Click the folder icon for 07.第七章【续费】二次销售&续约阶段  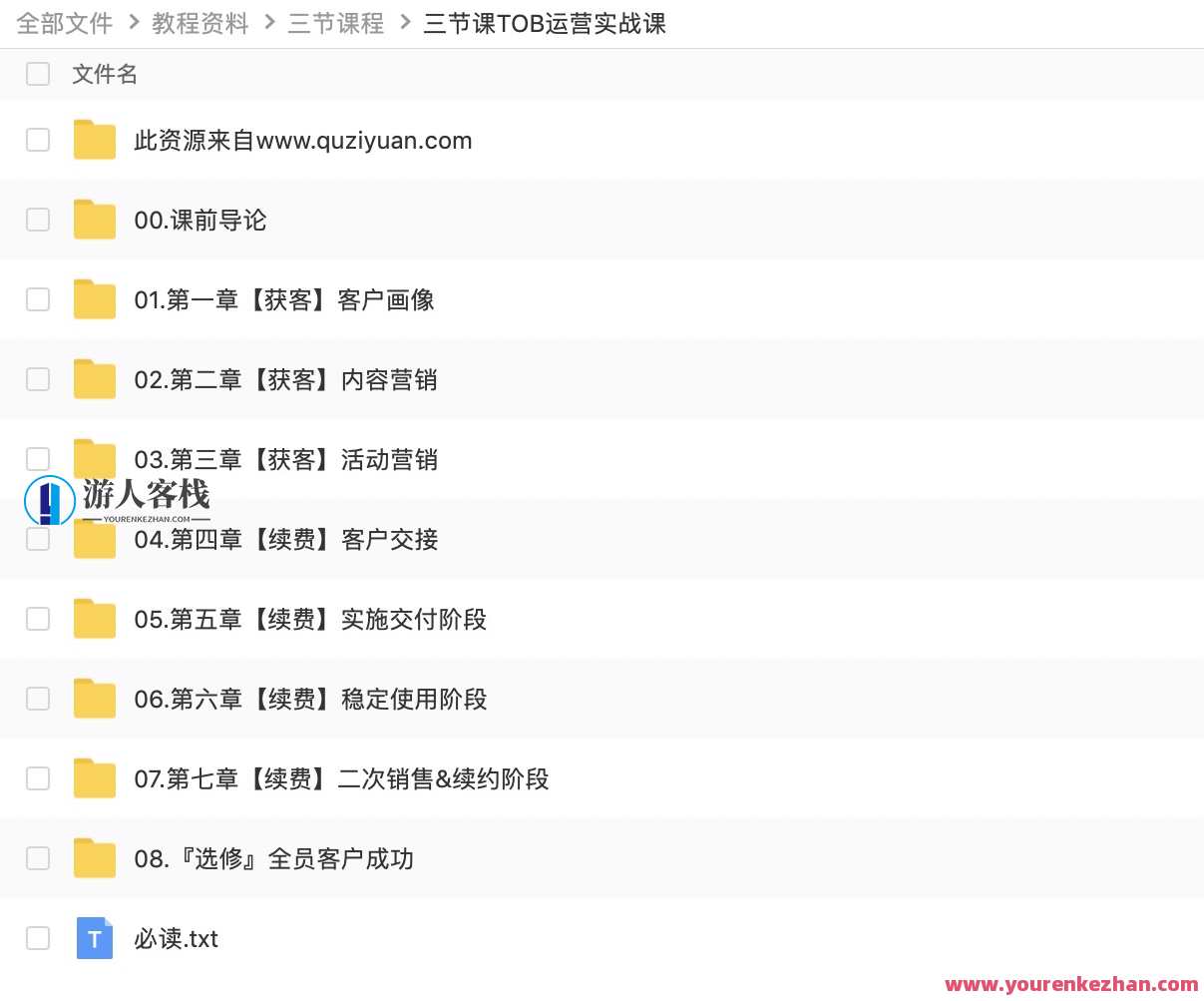click(x=94, y=778)
